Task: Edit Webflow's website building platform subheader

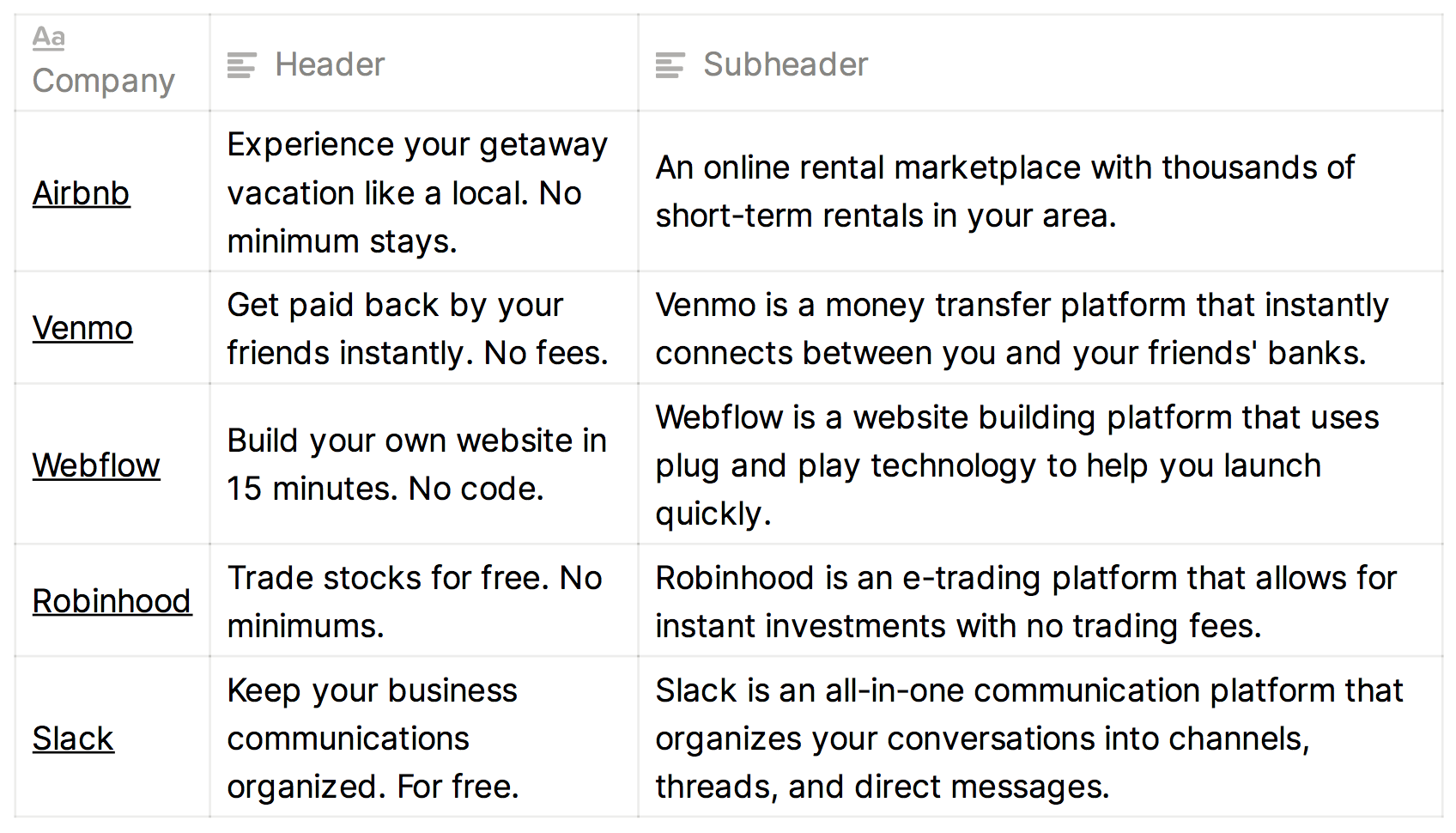Action: 1017,465
